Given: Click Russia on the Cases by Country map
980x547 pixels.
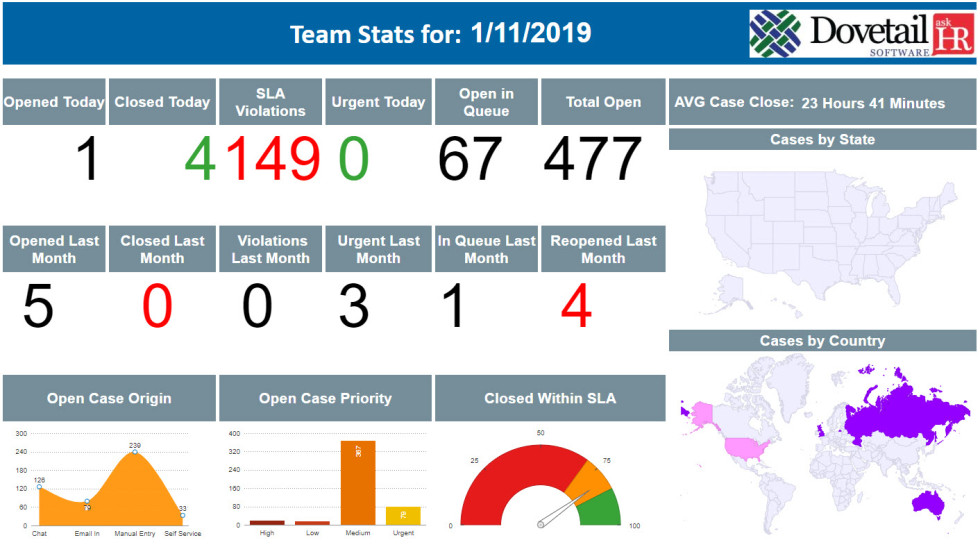Looking at the screenshot, I should tap(900, 405).
